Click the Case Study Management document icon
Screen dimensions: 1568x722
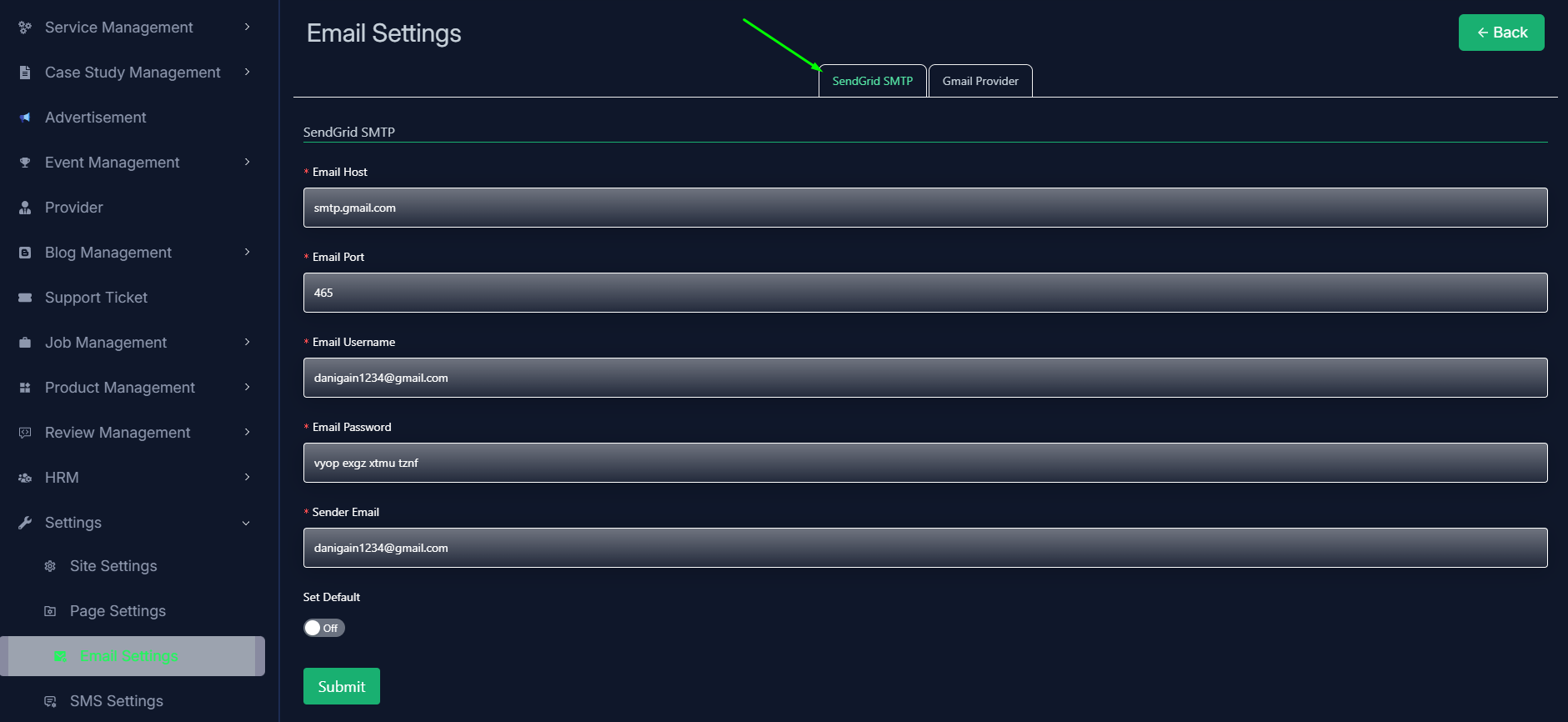(25, 73)
